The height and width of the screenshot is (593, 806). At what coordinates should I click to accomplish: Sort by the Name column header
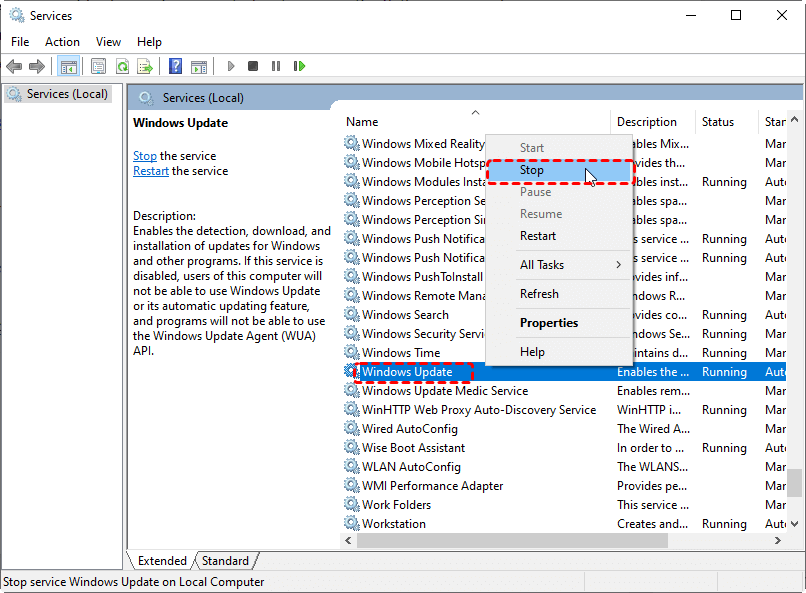point(362,122)
